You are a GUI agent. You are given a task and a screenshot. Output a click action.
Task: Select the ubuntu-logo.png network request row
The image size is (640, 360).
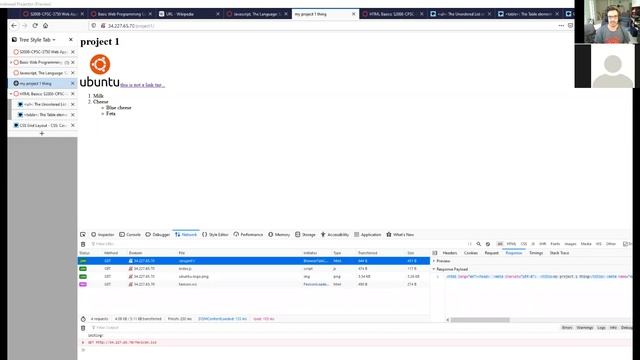pyautogui.click(x=253, y=276)
